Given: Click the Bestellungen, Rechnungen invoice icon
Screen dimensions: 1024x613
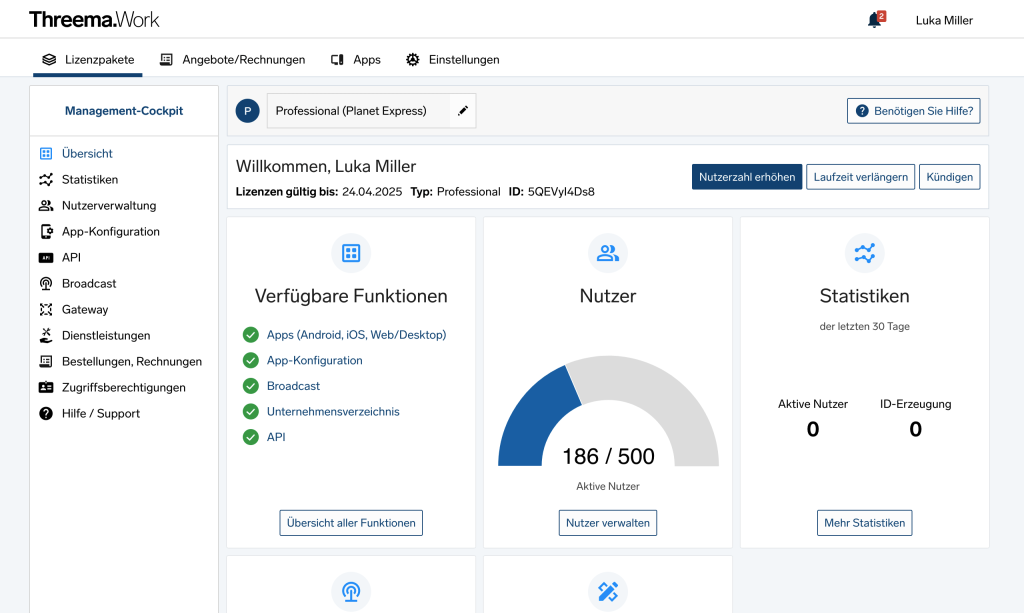Looking at the screenshot, I should click(46, 362).
